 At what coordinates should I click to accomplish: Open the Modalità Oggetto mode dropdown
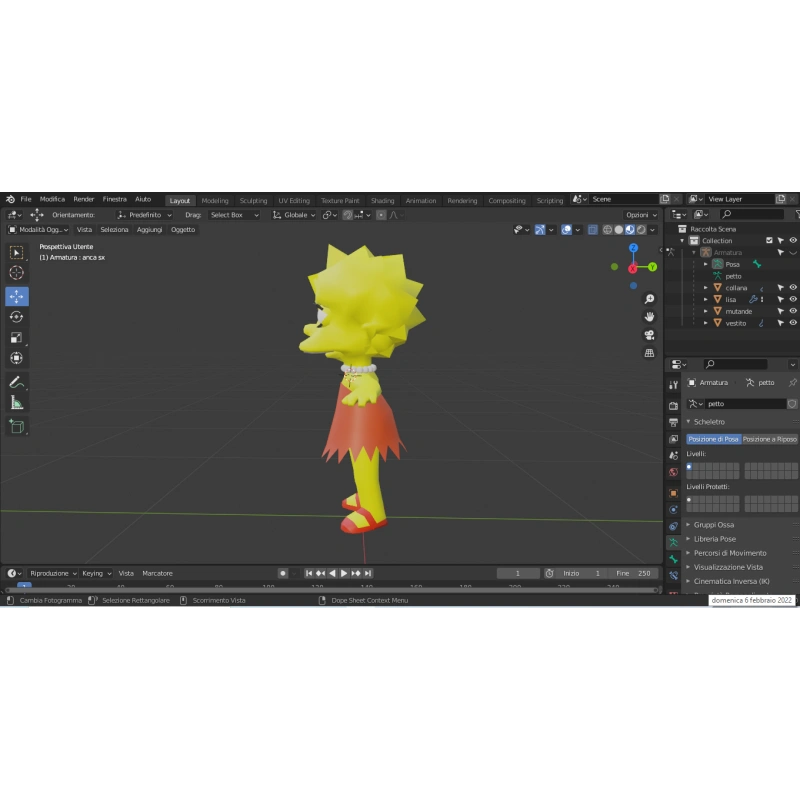coord(38,230)
